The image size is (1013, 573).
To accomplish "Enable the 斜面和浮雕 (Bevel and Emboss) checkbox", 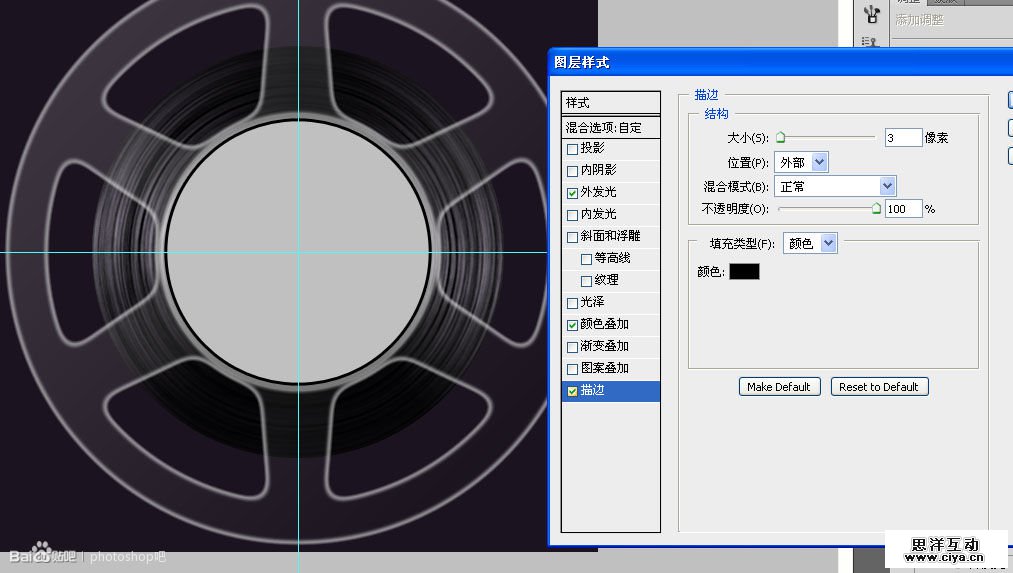I will click(x=572, y=237).
